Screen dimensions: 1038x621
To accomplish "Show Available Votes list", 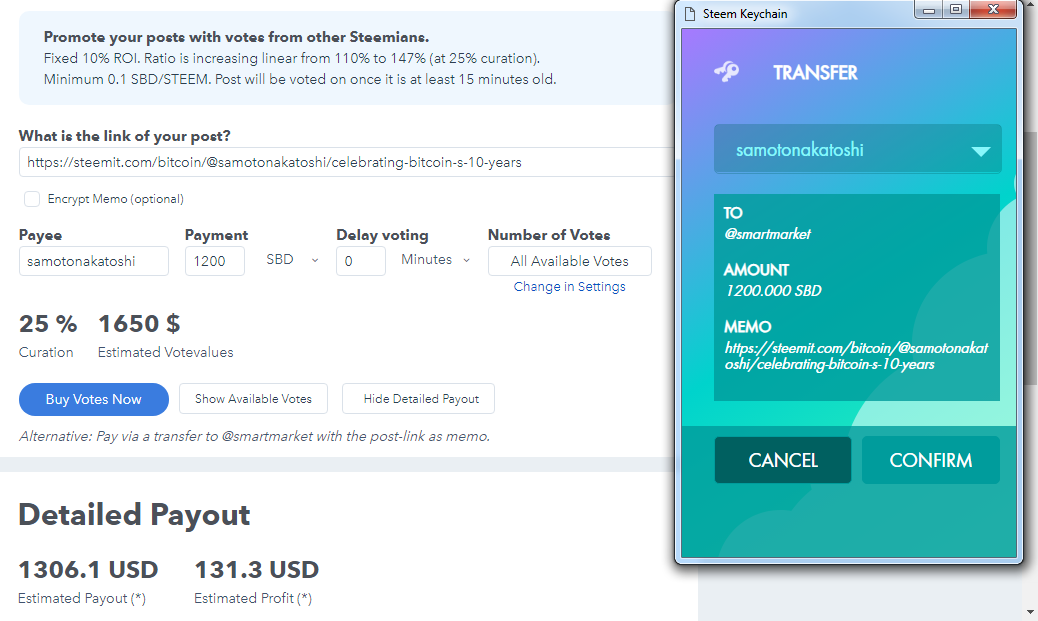I will click(x=253, y=399).
